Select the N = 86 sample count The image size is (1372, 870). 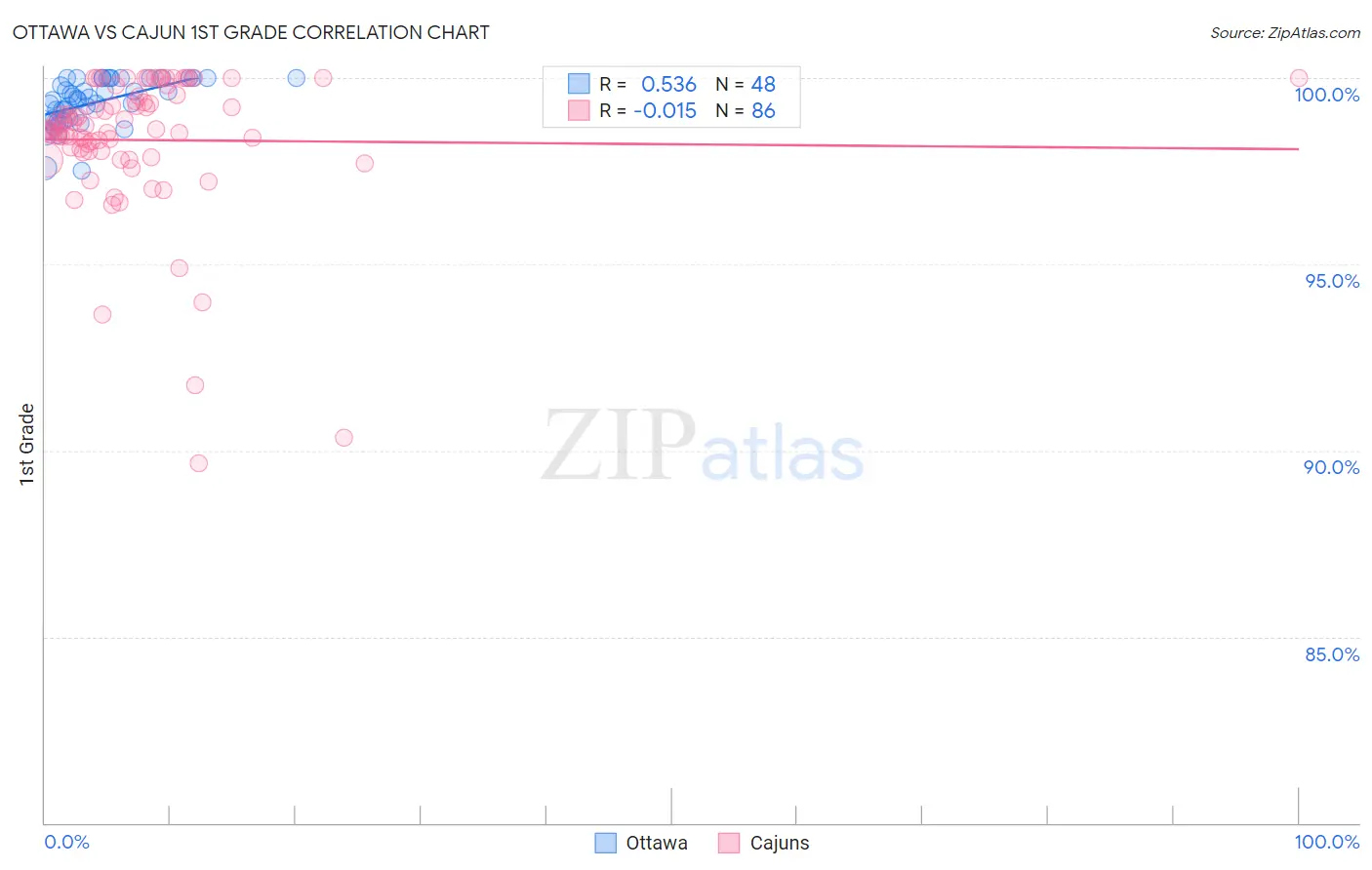[x=746, y=110]
